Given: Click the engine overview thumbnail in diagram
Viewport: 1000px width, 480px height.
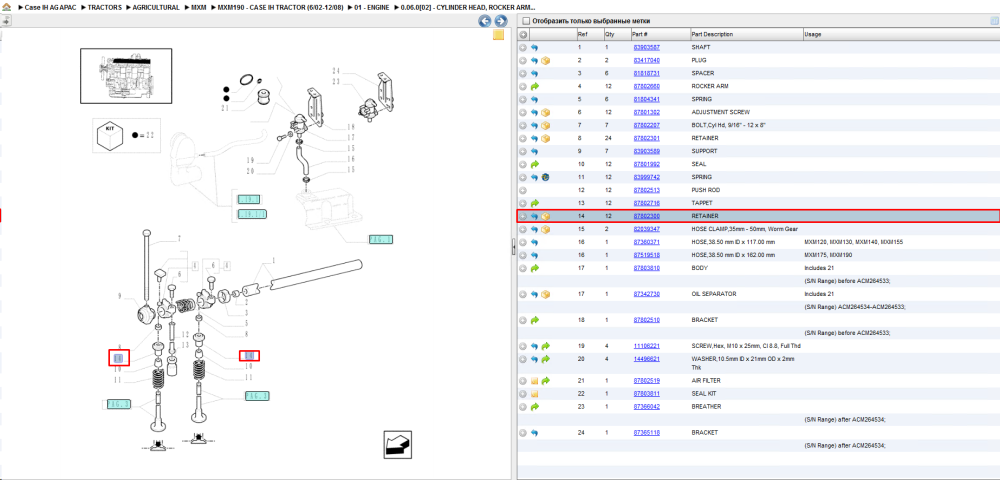Looking at the screenshot, I should coord(126,75).
